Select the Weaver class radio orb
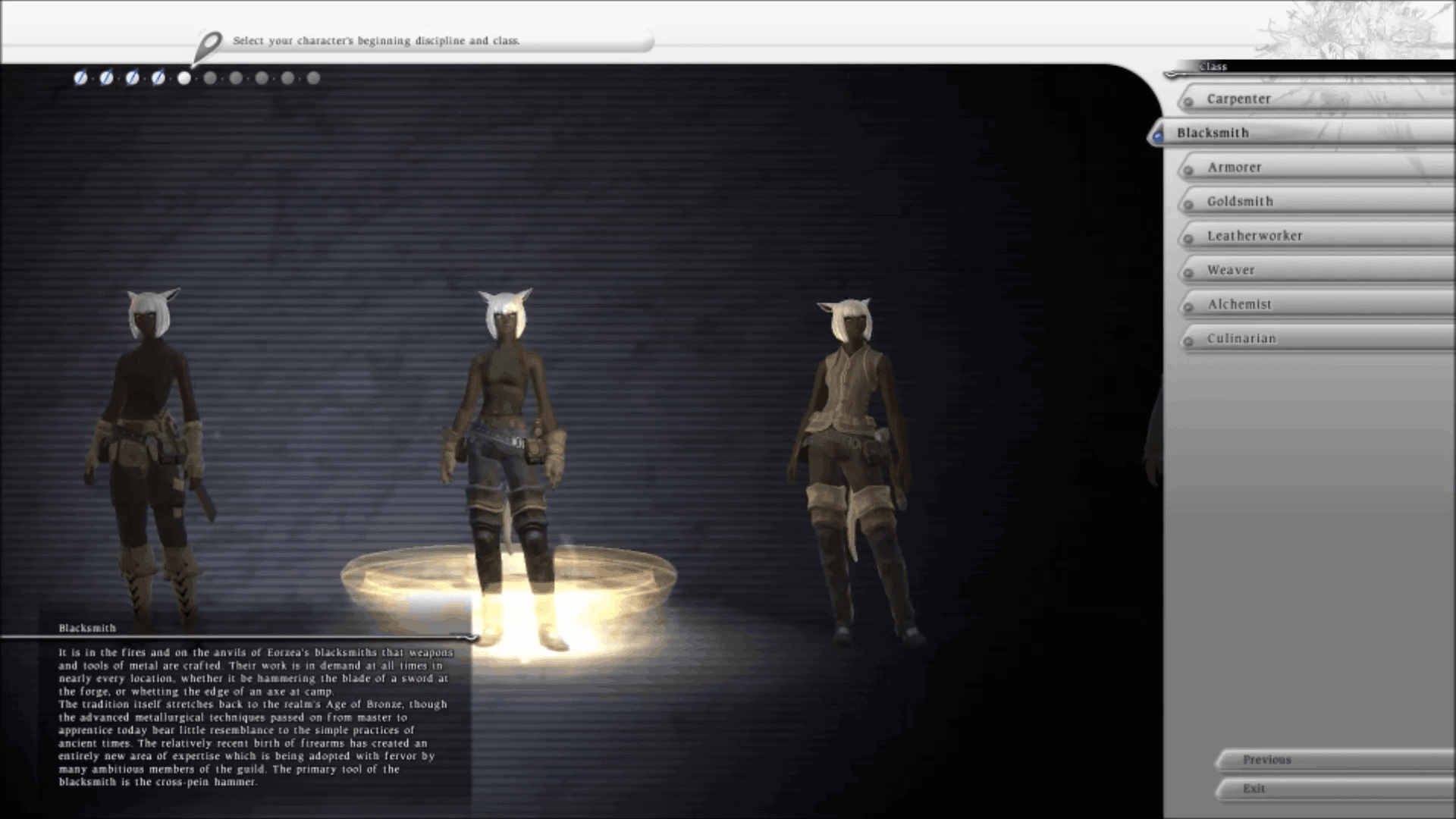 [1188, 273]
